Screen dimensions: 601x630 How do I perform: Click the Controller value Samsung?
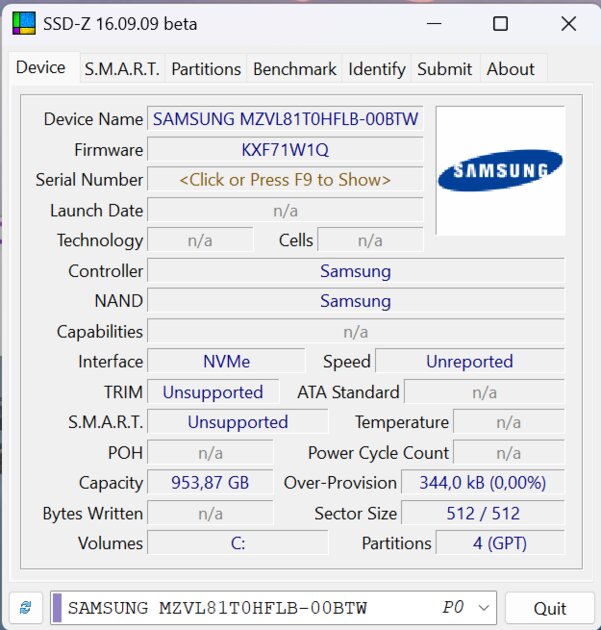coord(356,271)
